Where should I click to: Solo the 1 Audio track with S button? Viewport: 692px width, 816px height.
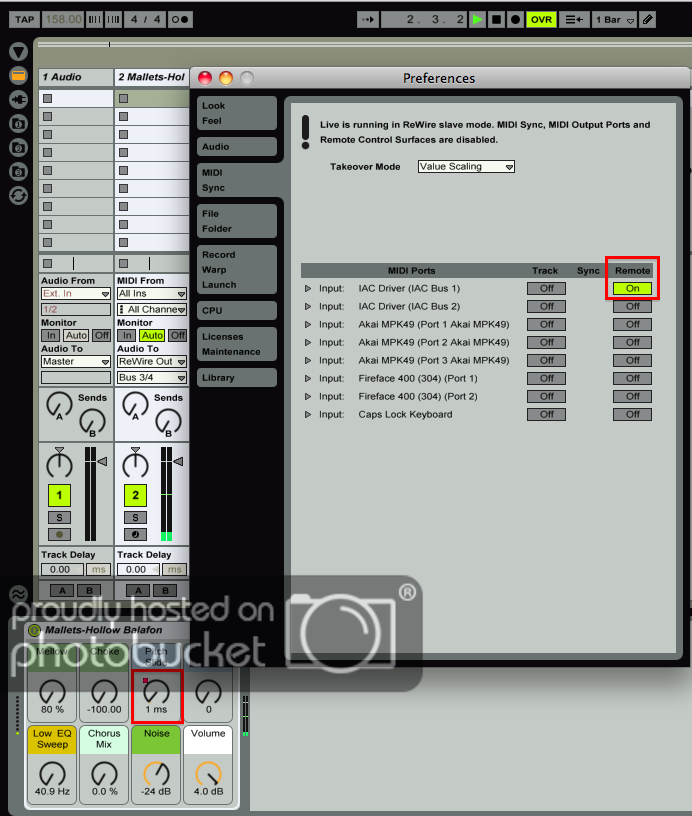coord(59,518)
